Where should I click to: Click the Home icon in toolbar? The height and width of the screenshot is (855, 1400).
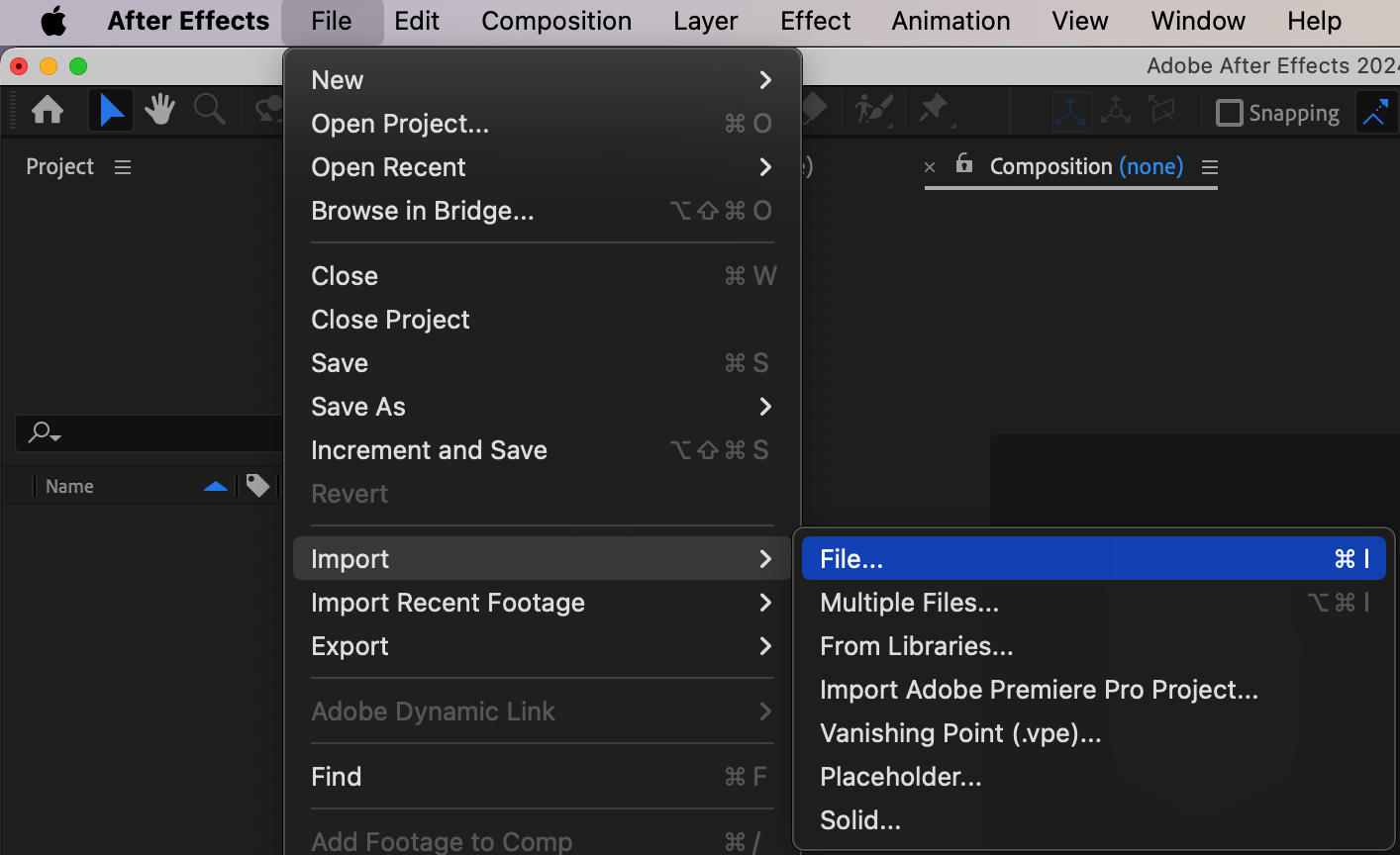(x=48, y=110)
